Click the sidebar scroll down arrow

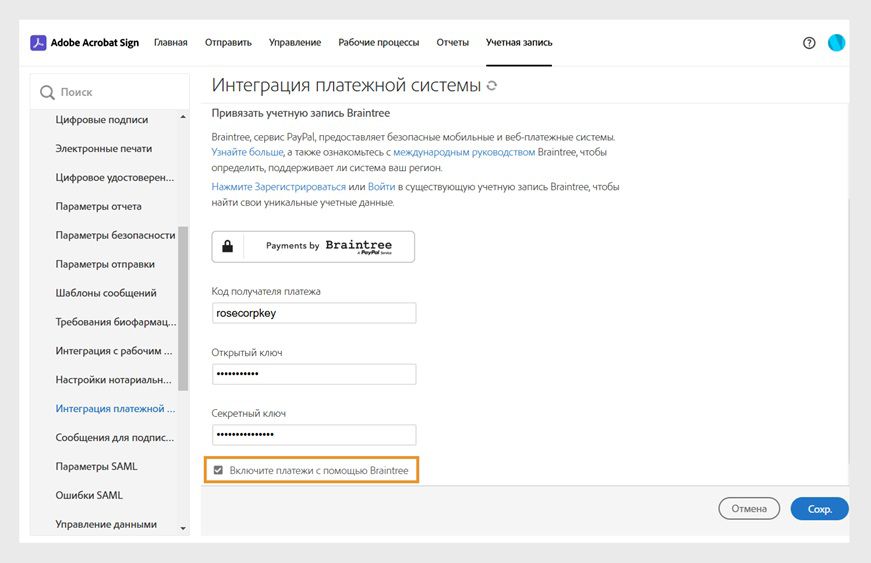point(183,529)
